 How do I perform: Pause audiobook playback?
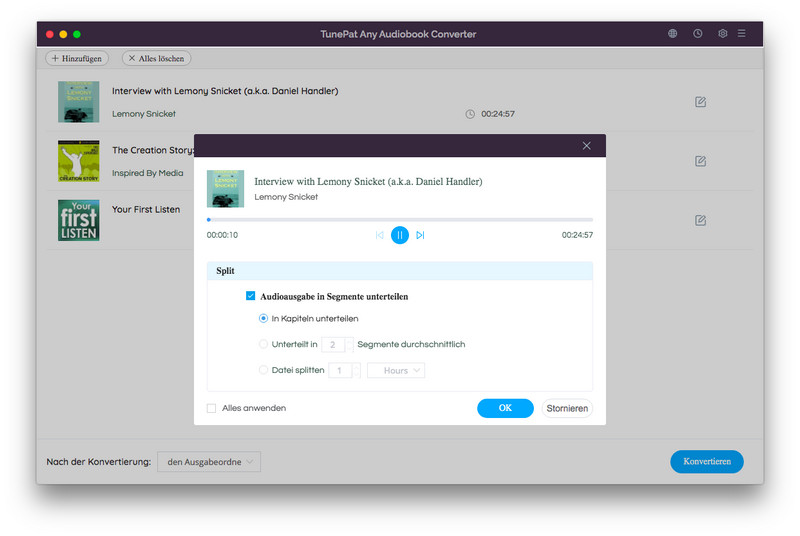400,235
